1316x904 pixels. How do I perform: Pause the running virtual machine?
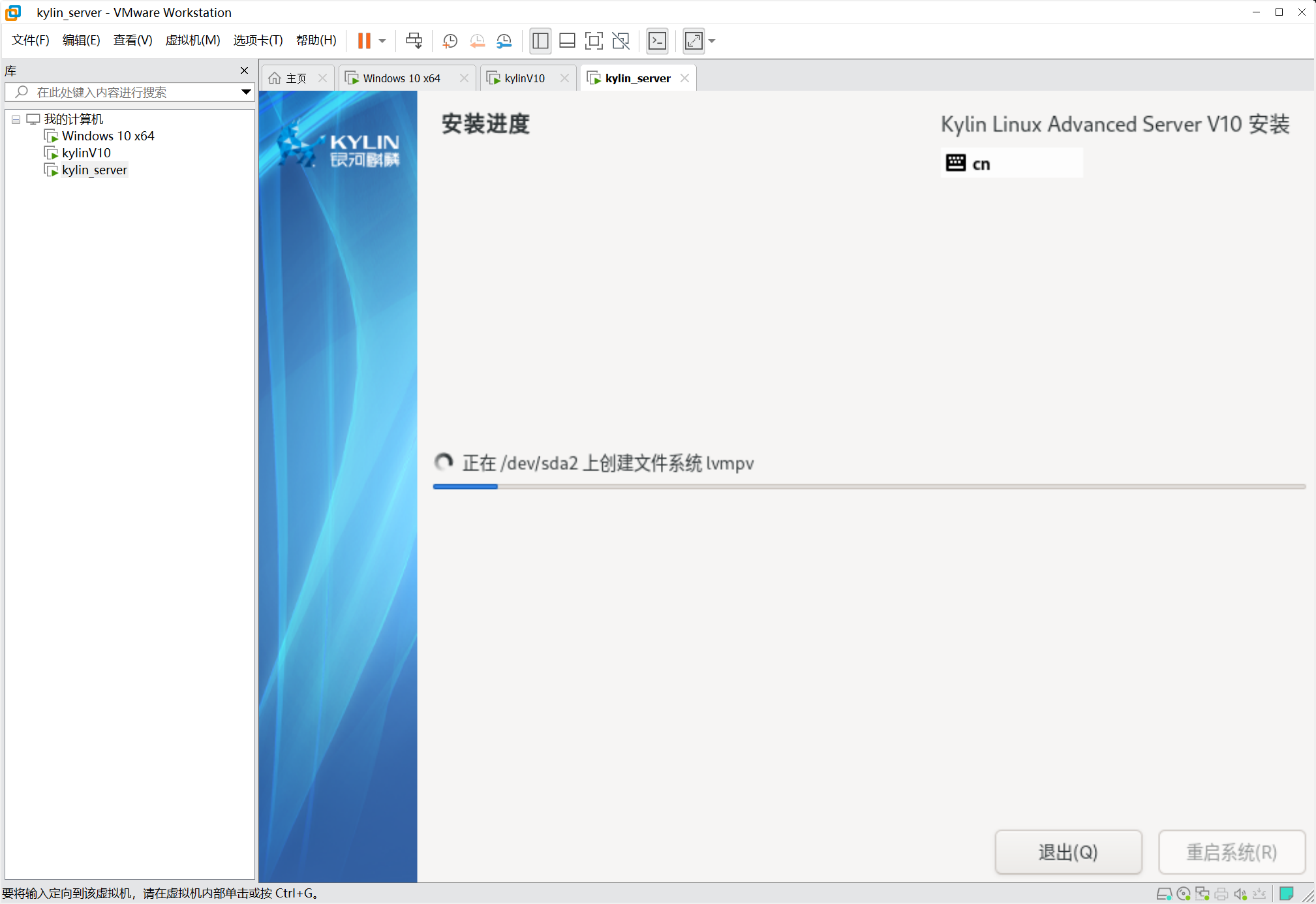(364, 41)
